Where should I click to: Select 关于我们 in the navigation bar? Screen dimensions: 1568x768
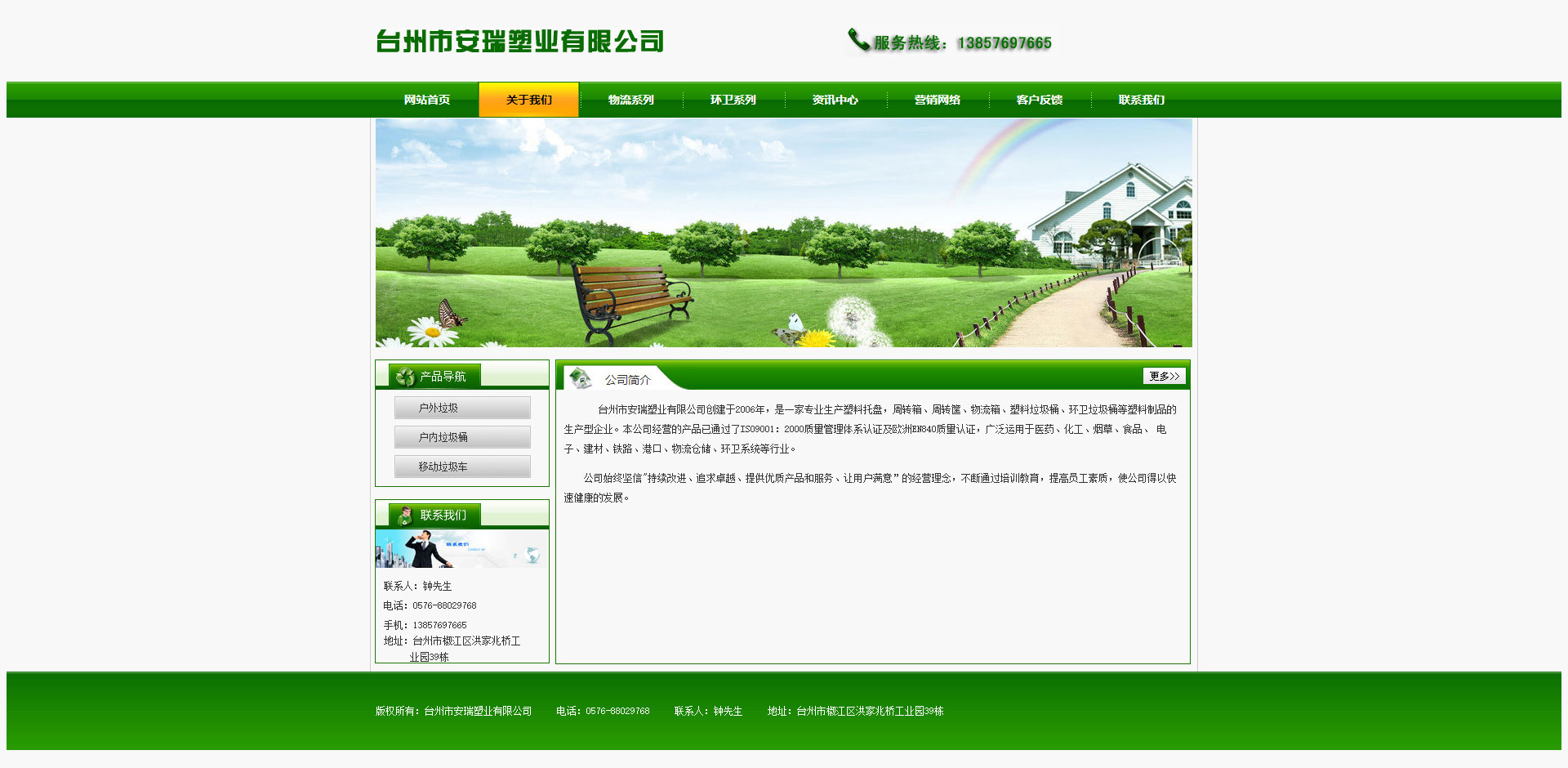tap(528, 100)
